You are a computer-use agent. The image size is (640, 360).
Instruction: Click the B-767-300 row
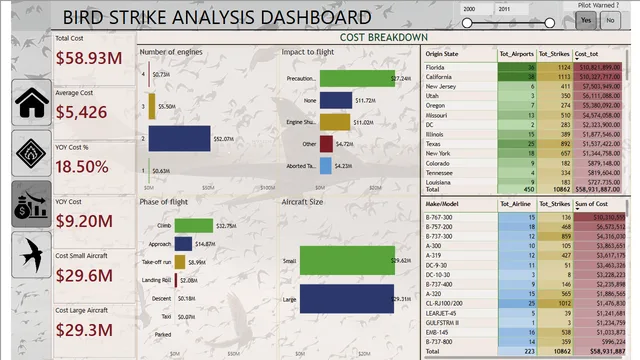click(x=524, y=218)
